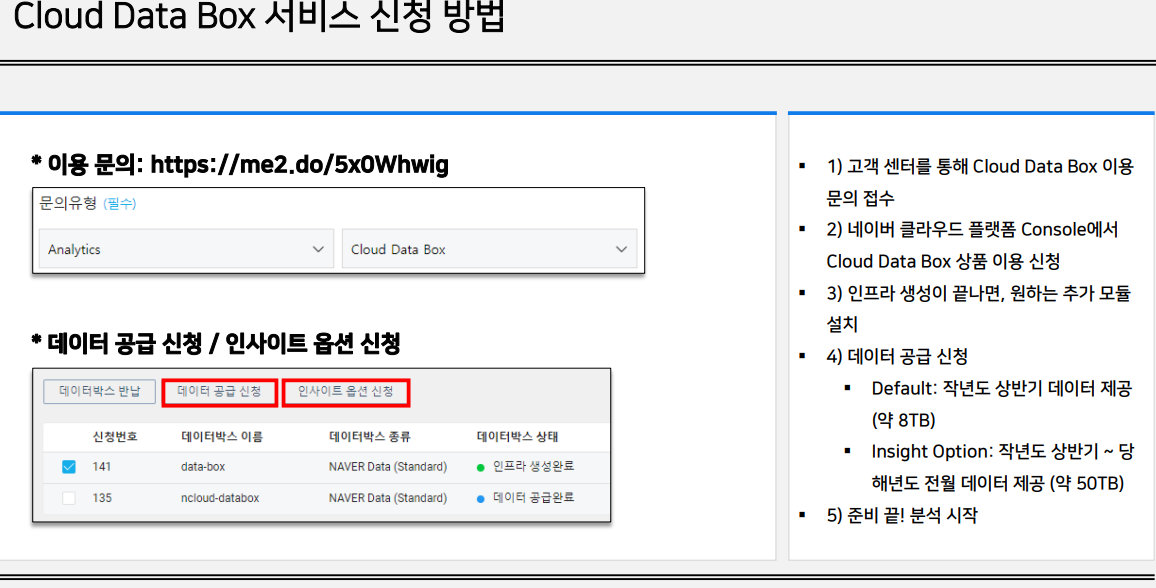Click the Cloud Data Box 서비스 신청 방법 title
Screen dimensions: 1156x588
[259, 16]
